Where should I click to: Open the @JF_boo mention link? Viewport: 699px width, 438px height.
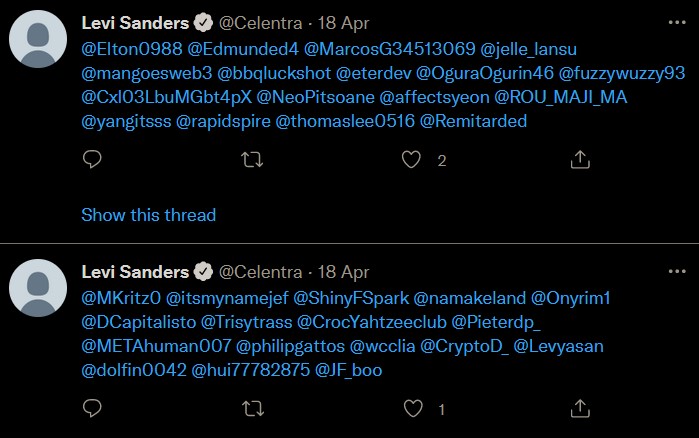pos(348,370)
